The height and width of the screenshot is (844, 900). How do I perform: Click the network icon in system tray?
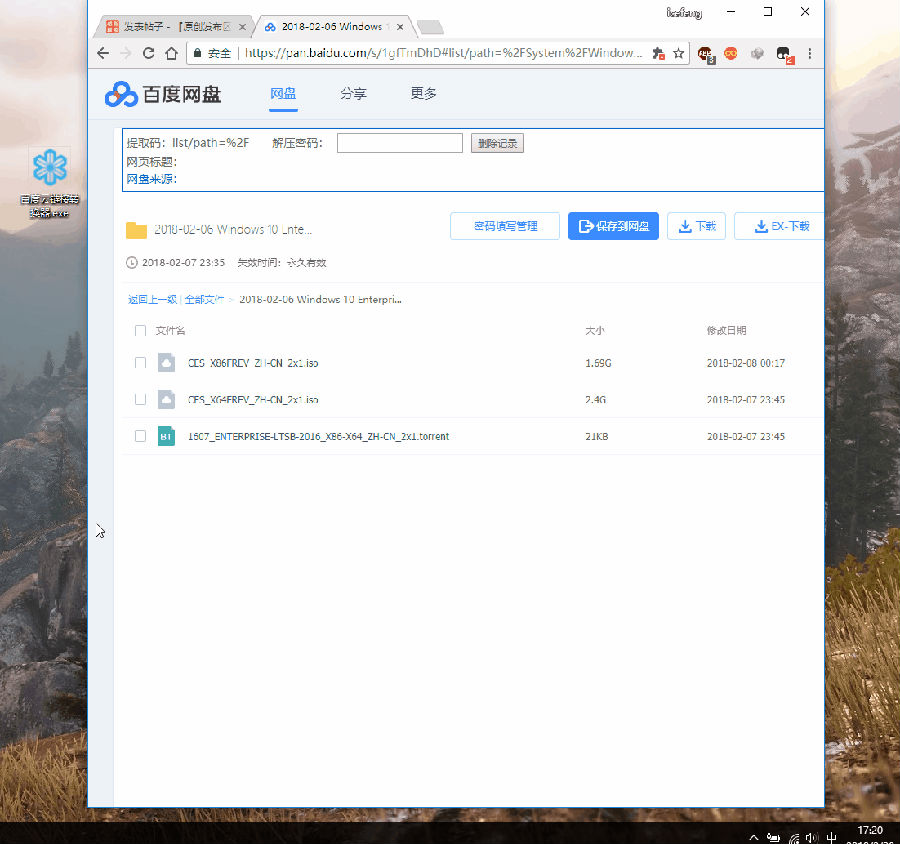[x=794, y=838]
